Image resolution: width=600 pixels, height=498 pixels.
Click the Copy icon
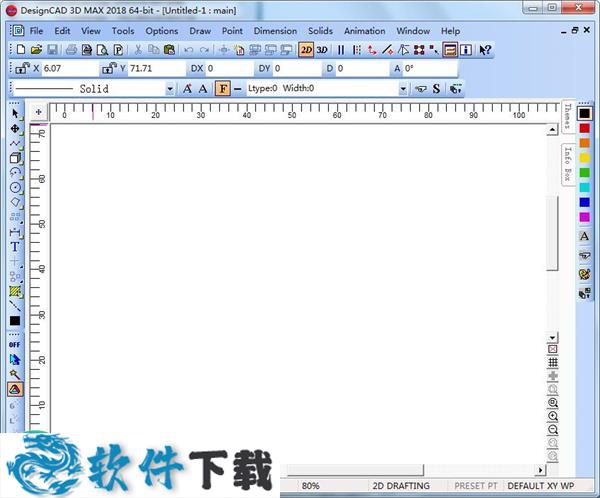154,50
